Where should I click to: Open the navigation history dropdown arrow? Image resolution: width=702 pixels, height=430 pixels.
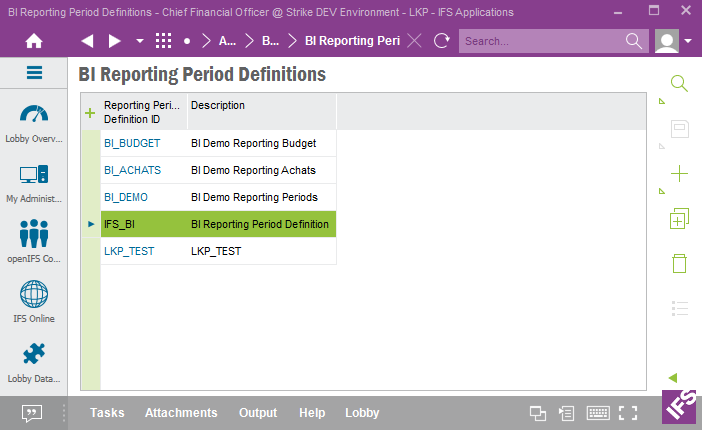point(139,41)
